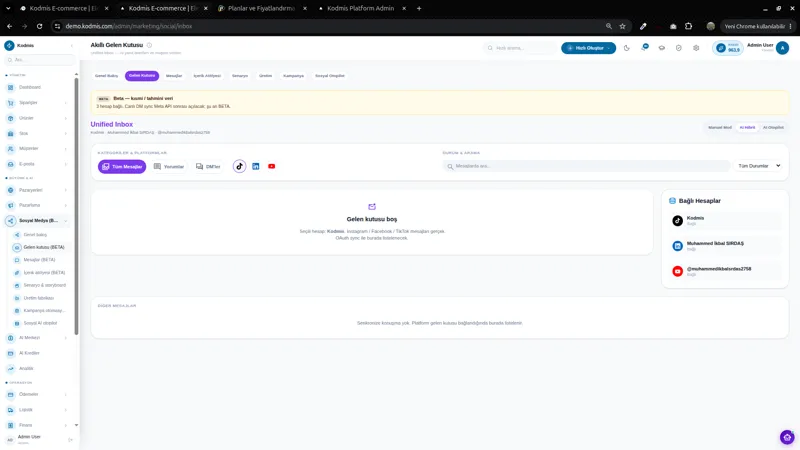This screenshot has height=450, width=800.
Task: Open Sosyal AI otopilot sidebar link
Action: [41, 323]
